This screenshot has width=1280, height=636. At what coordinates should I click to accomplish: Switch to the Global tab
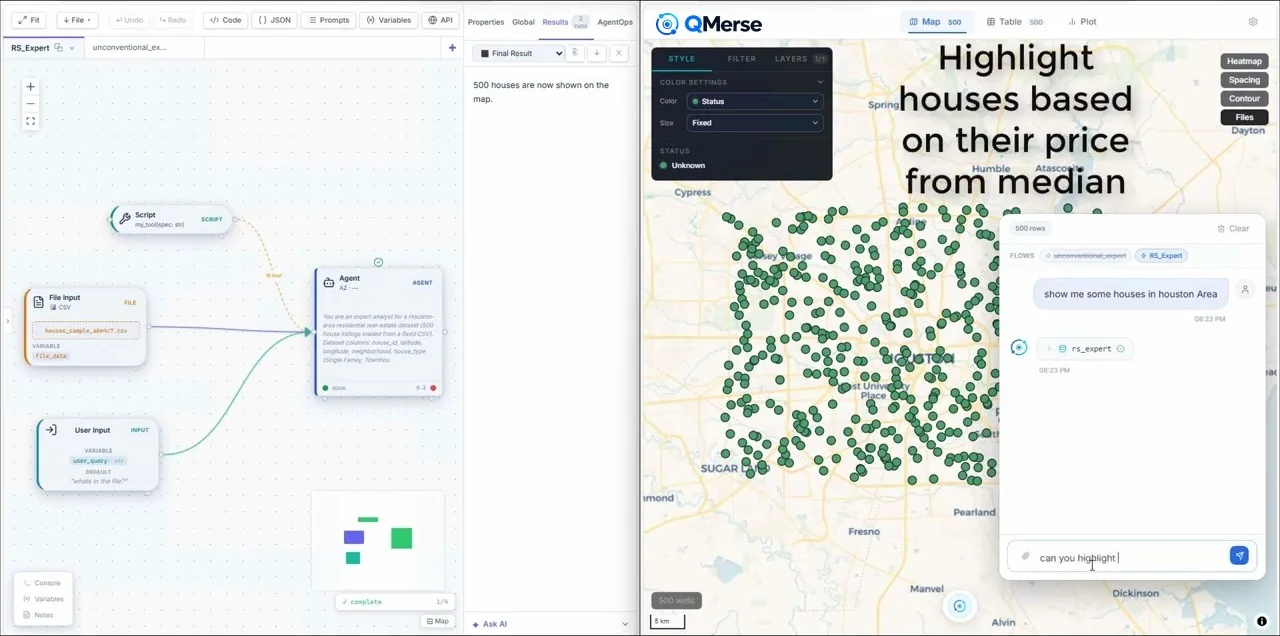[523, 22]
